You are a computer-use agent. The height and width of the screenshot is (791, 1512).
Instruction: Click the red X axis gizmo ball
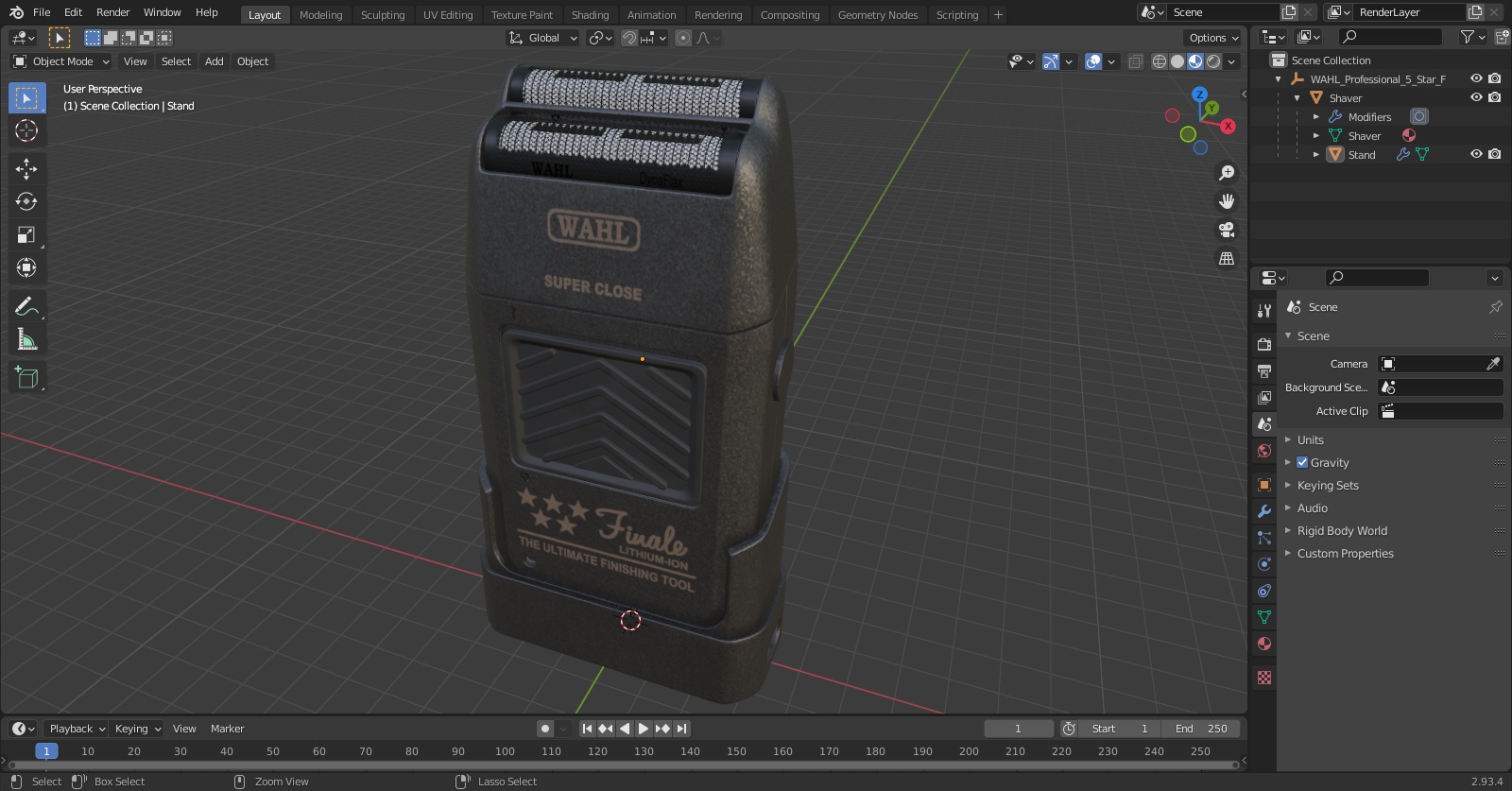point(1228,126)
